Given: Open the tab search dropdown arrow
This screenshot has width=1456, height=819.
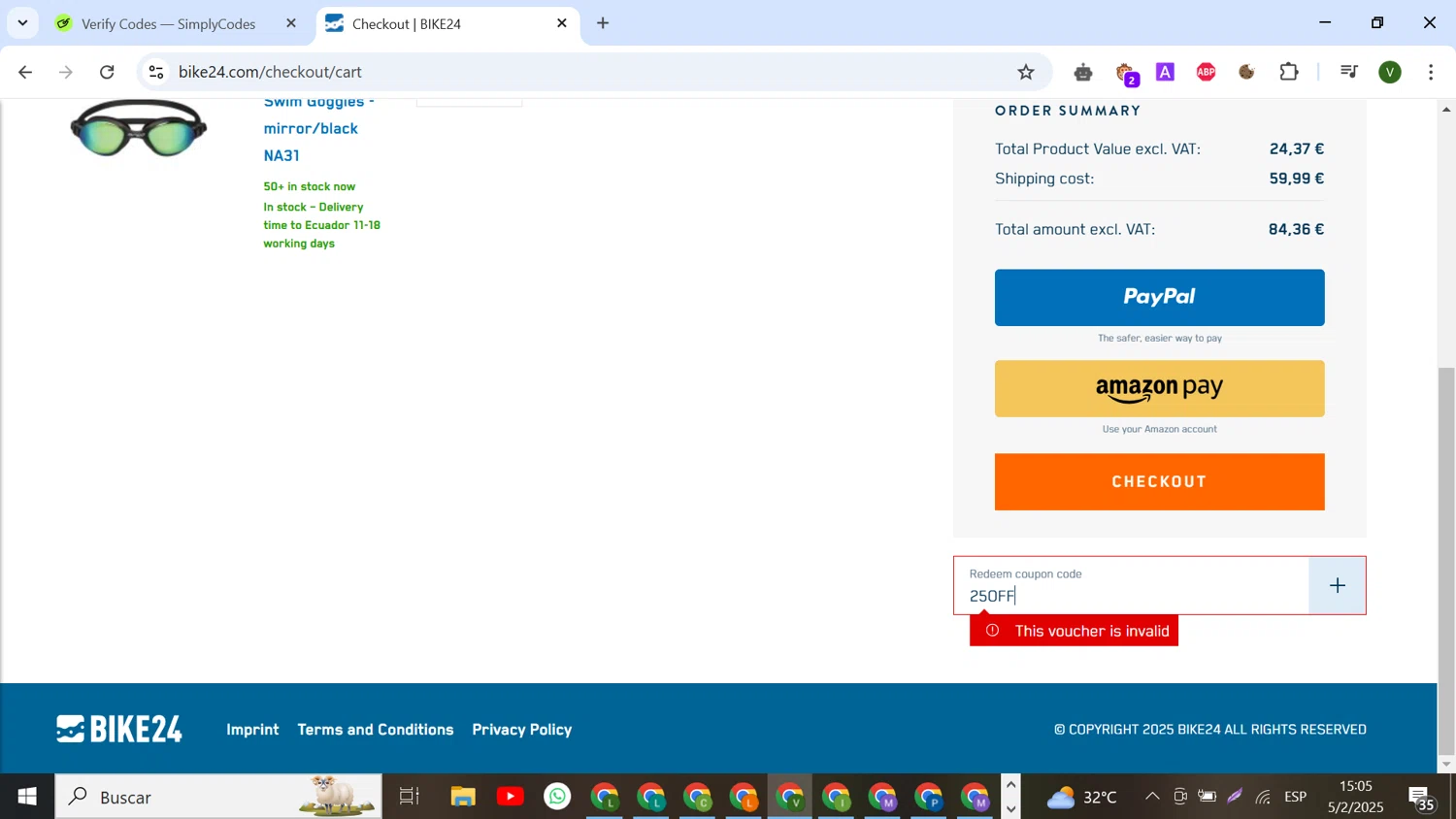Looking at the screenshot, I should click(22, 22).
